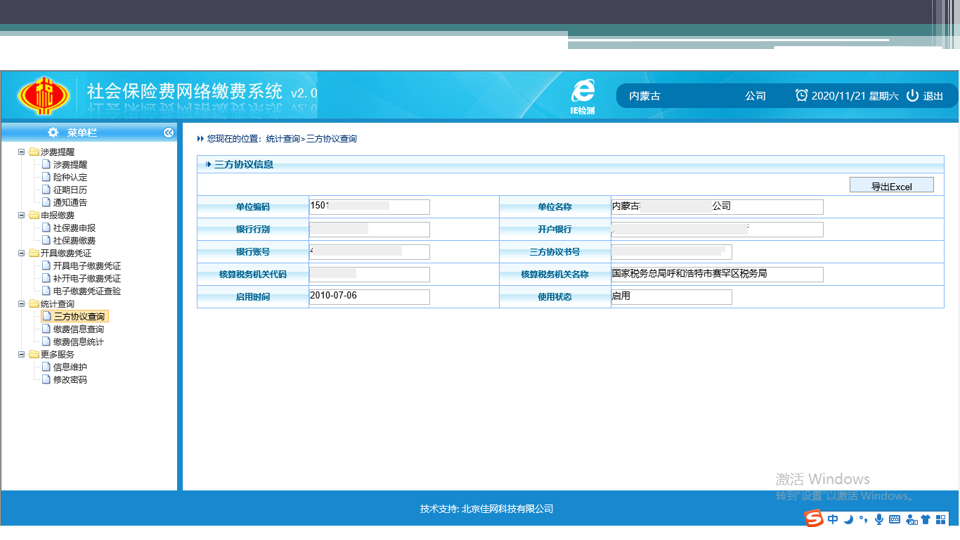The width and height of the screenshot is (960, 540).
Task: Click the 菜单栏 gear icon
Action: coord(53,132)
